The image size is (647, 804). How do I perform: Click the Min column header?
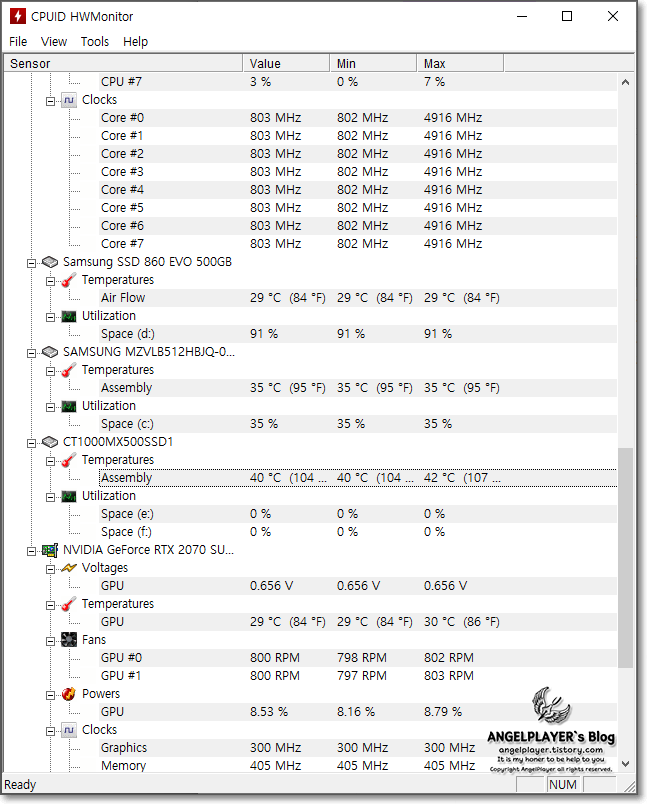(373, 64)
